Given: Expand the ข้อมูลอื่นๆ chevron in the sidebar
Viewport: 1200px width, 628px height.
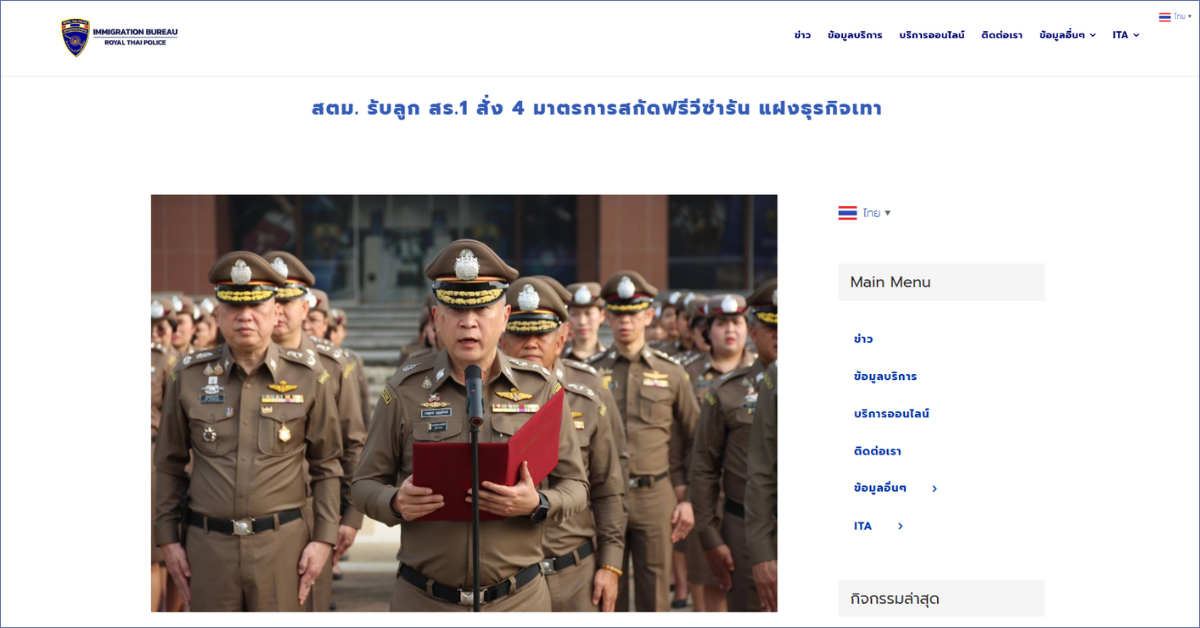Looking at the screenshot, I should tap(934, 489).
